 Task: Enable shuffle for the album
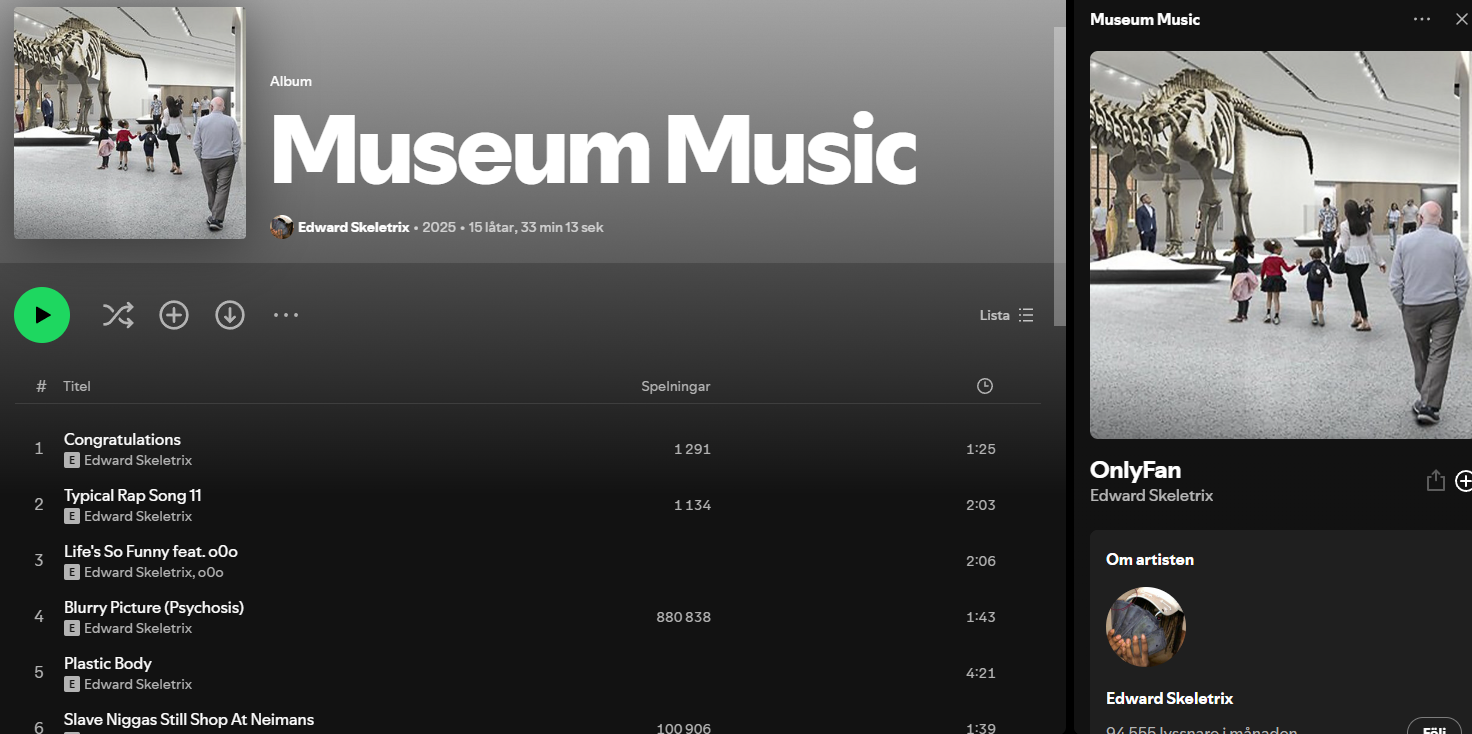tap(118, 315)
